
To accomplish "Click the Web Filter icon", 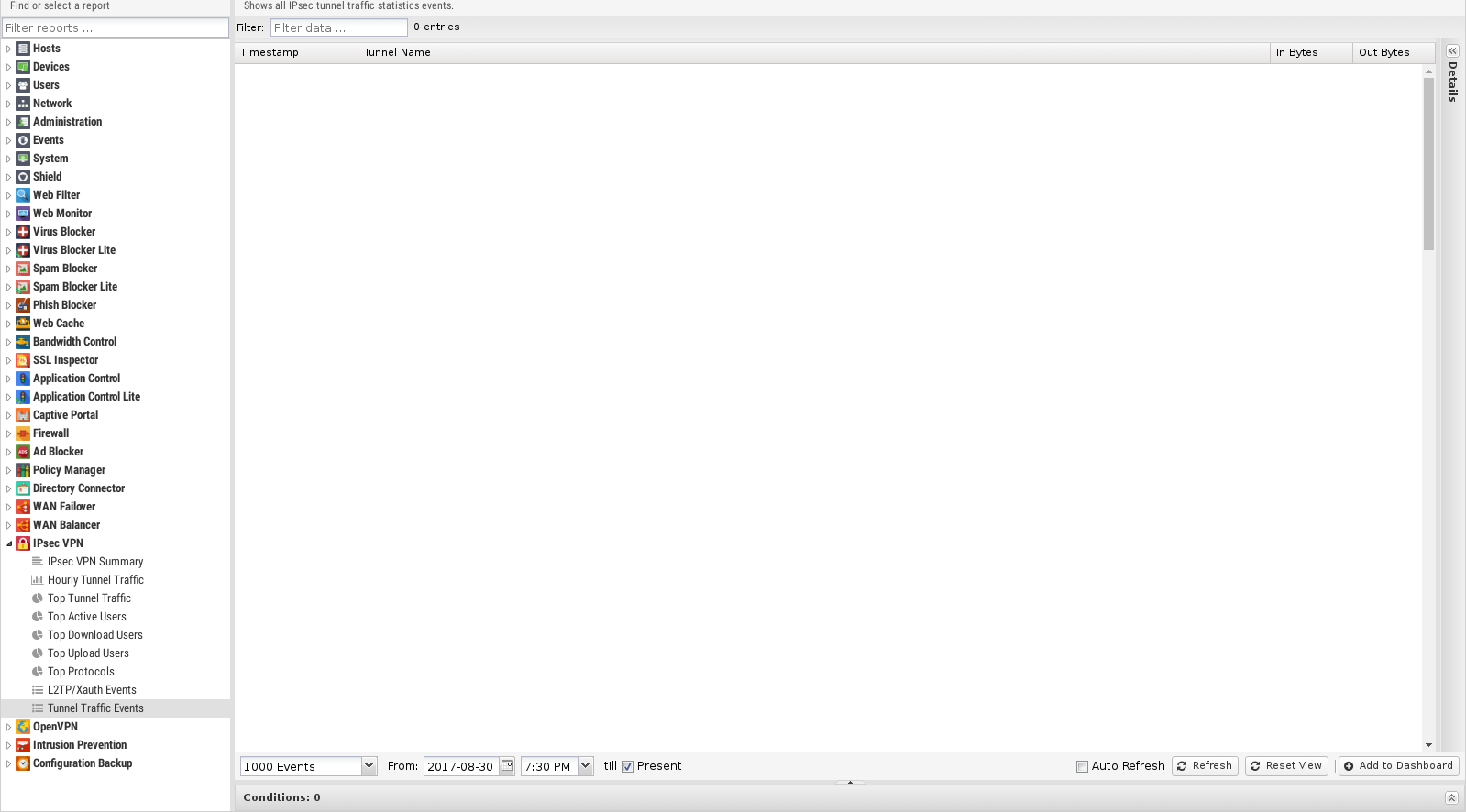I will [x=23, y=195].
